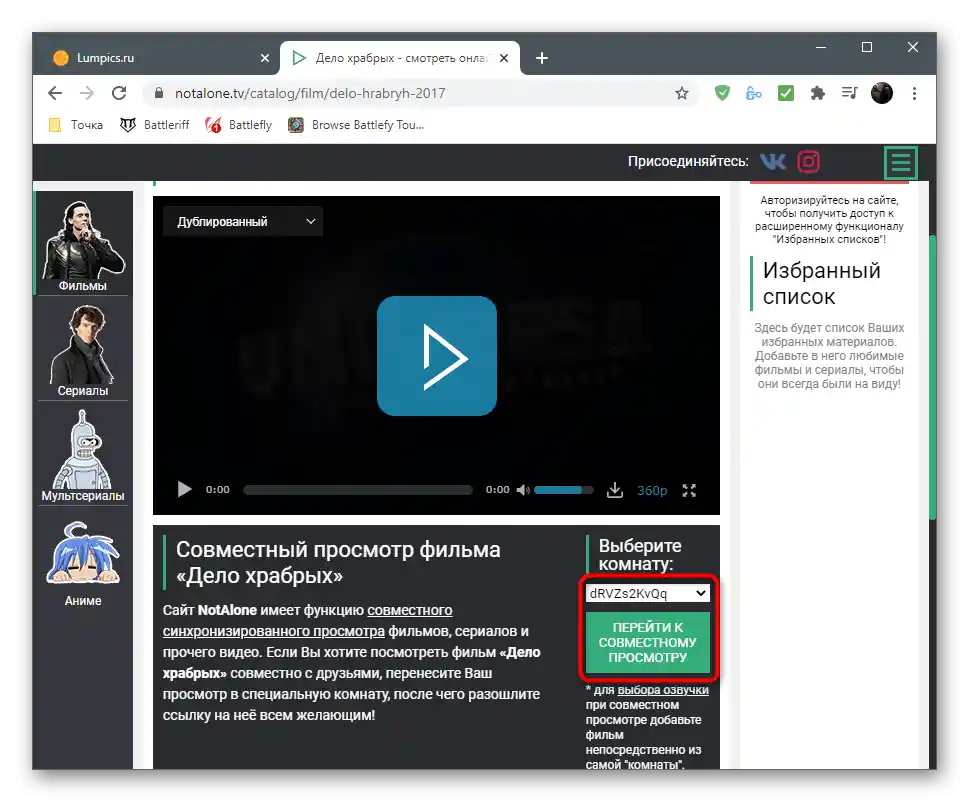Open the Instagram social page
969x802 pixels.
pos(808,162)
